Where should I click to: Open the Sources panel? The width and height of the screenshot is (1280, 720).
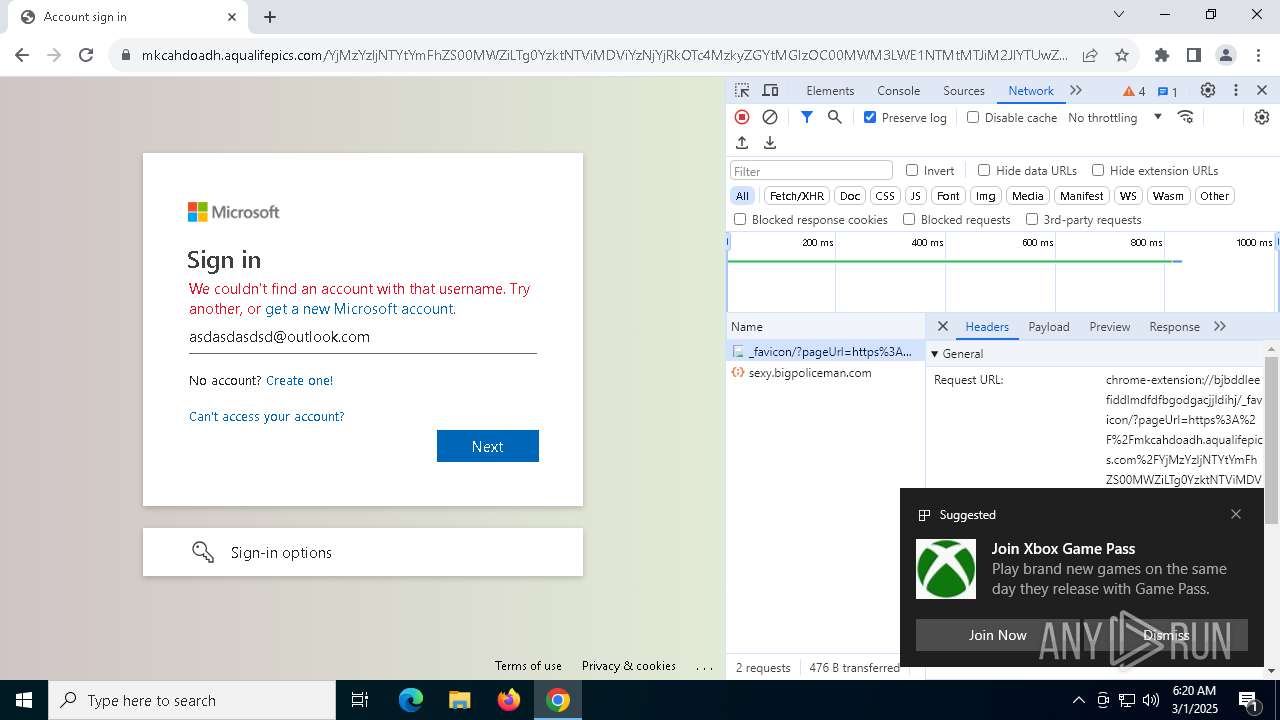(964, 90)
